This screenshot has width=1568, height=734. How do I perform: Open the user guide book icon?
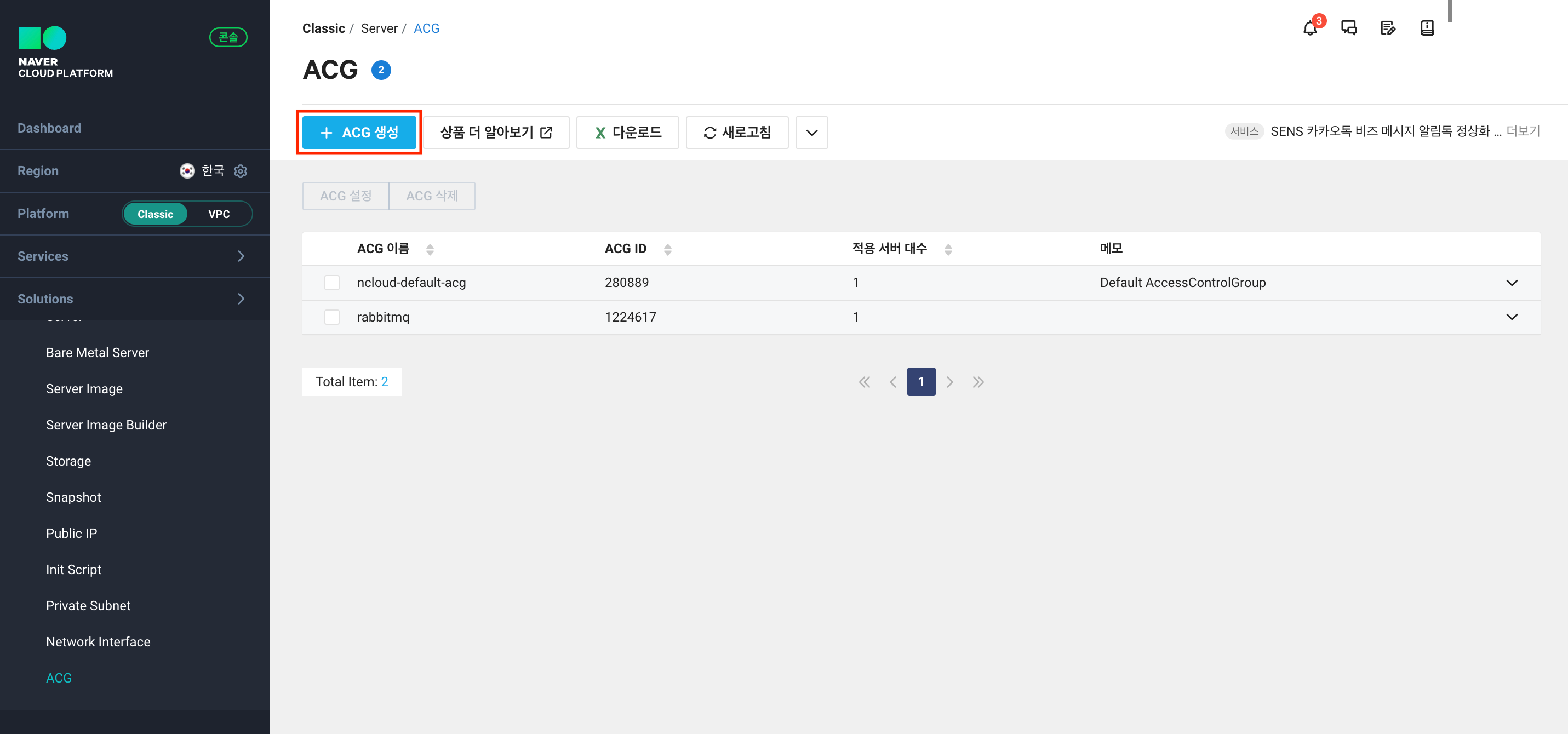(1426, 28)
